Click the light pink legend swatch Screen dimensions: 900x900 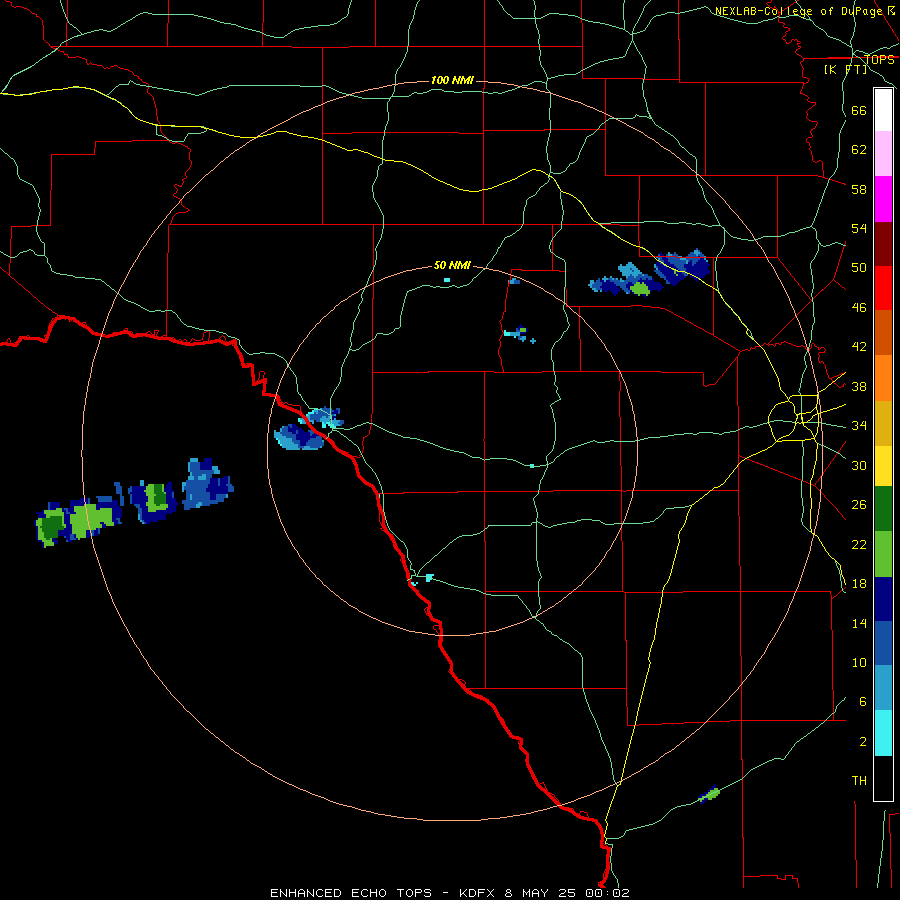(x=883, y=153)
